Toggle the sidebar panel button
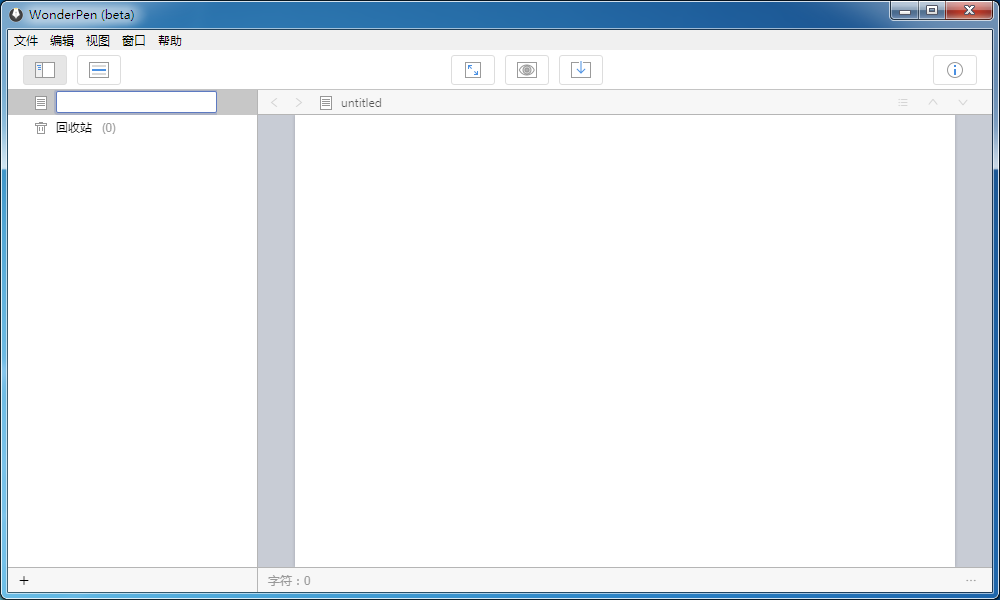1000x600 pixels. click(x=45, y=70)
